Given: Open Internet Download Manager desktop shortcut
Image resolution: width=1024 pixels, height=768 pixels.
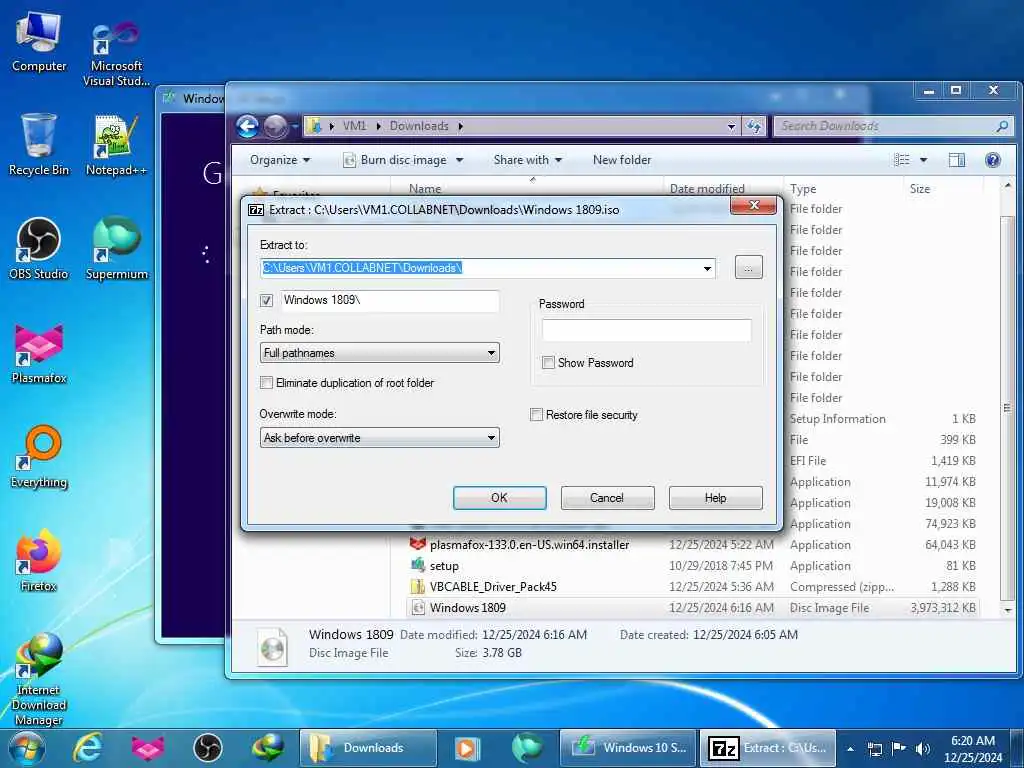Looking at the screenshot, I should point(39,679).
